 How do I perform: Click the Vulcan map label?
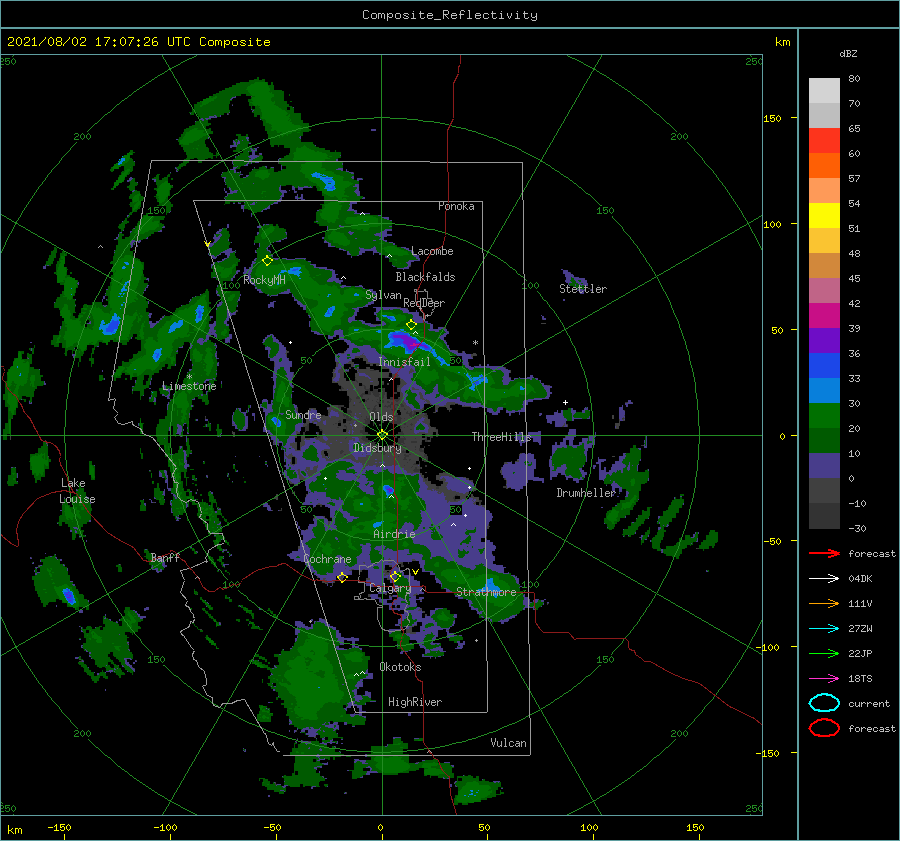(x=508, y=743)
